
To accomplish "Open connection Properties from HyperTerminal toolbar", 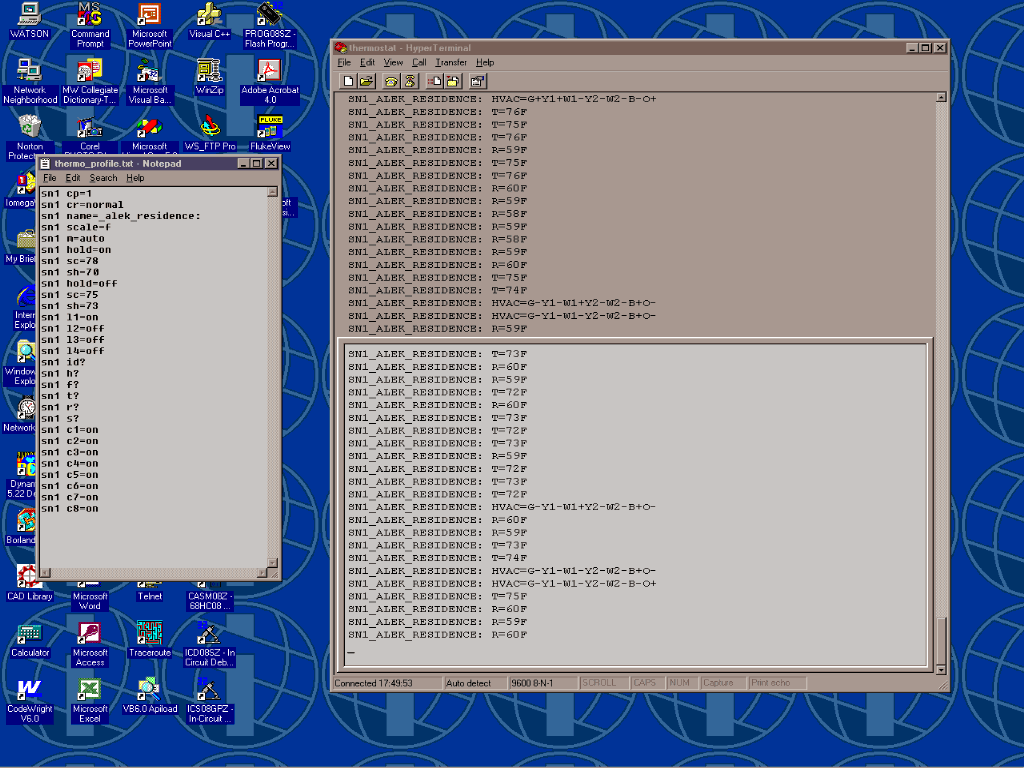I will coord(478,81).
